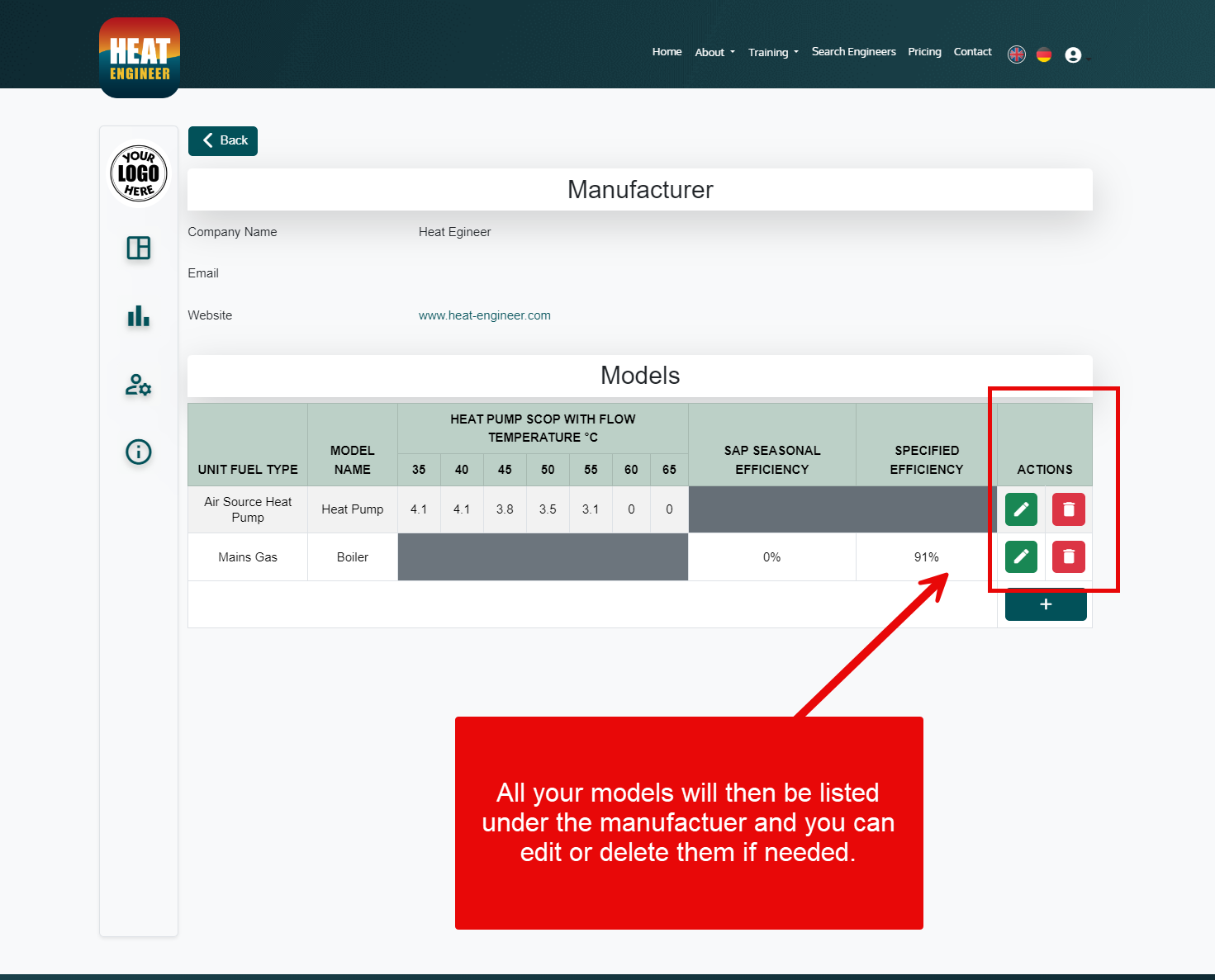Image resolution: width=1215 pixels, height=980 pixels.
Task: Delete the Heat Pump model row
Action: point(1068,509)
